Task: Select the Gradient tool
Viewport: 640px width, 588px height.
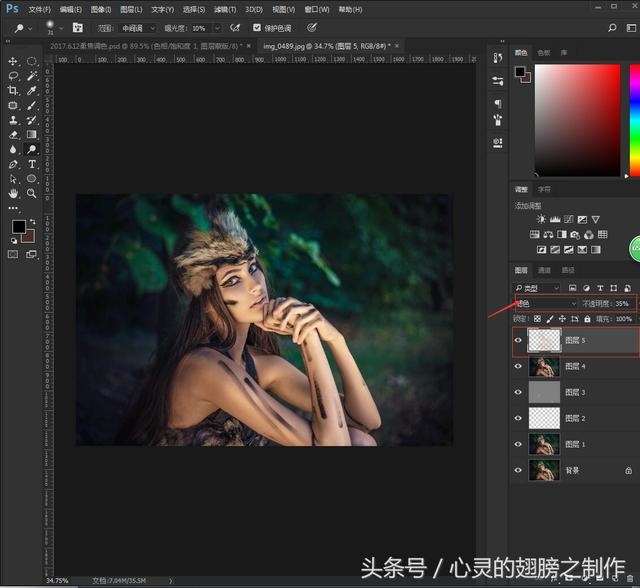Action: [32, 134]
